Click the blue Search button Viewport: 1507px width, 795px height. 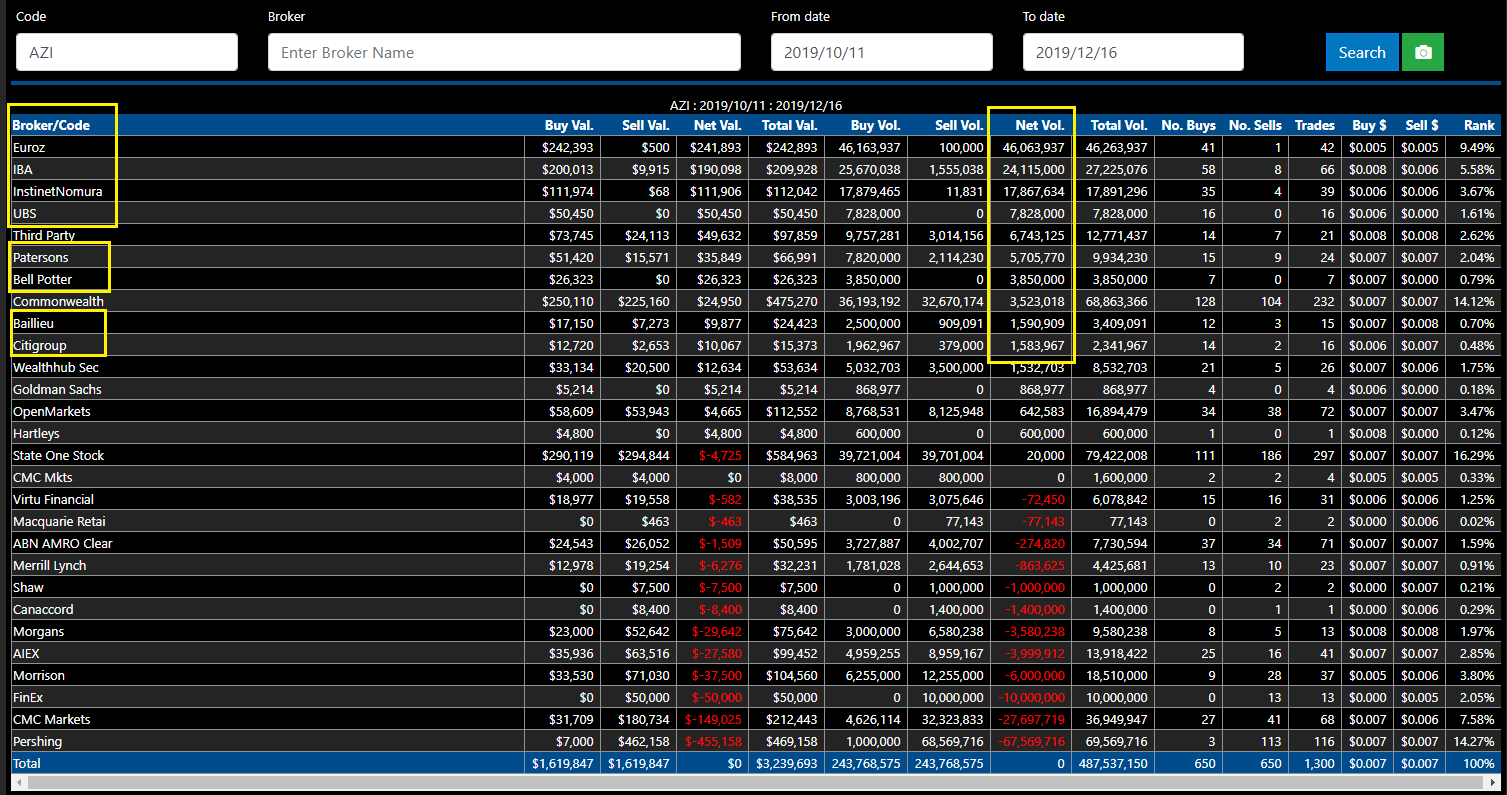point(1362,52)
